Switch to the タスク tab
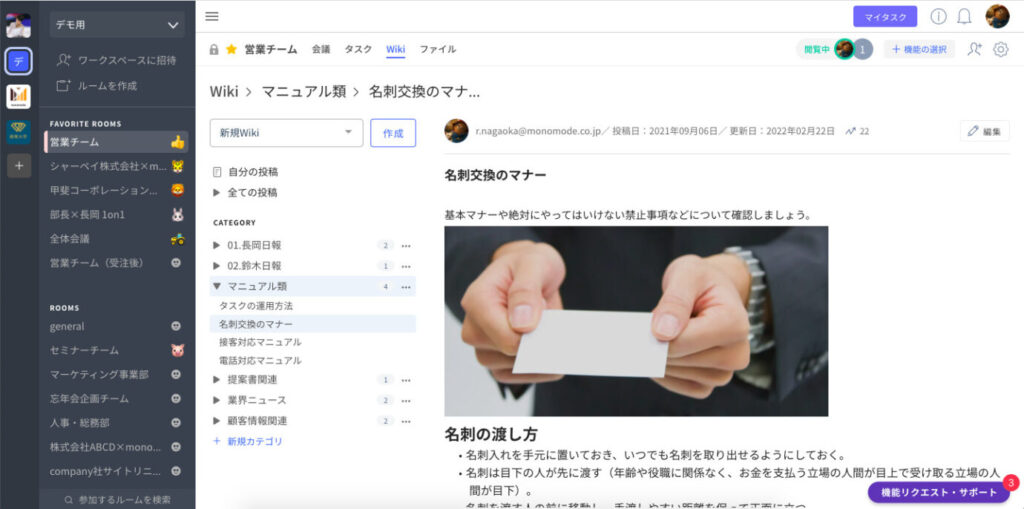1024x509 pixels. [358, 49]
